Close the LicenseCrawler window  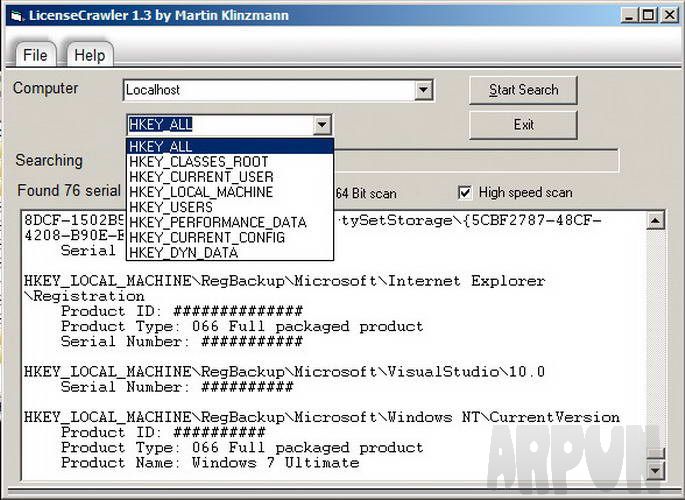(x=670, y=16)
